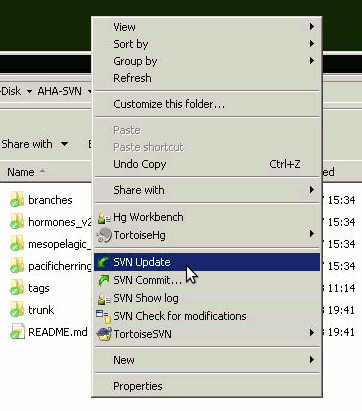
Task: Click the SVN Show log icon
Action: [x=104, y=299]
